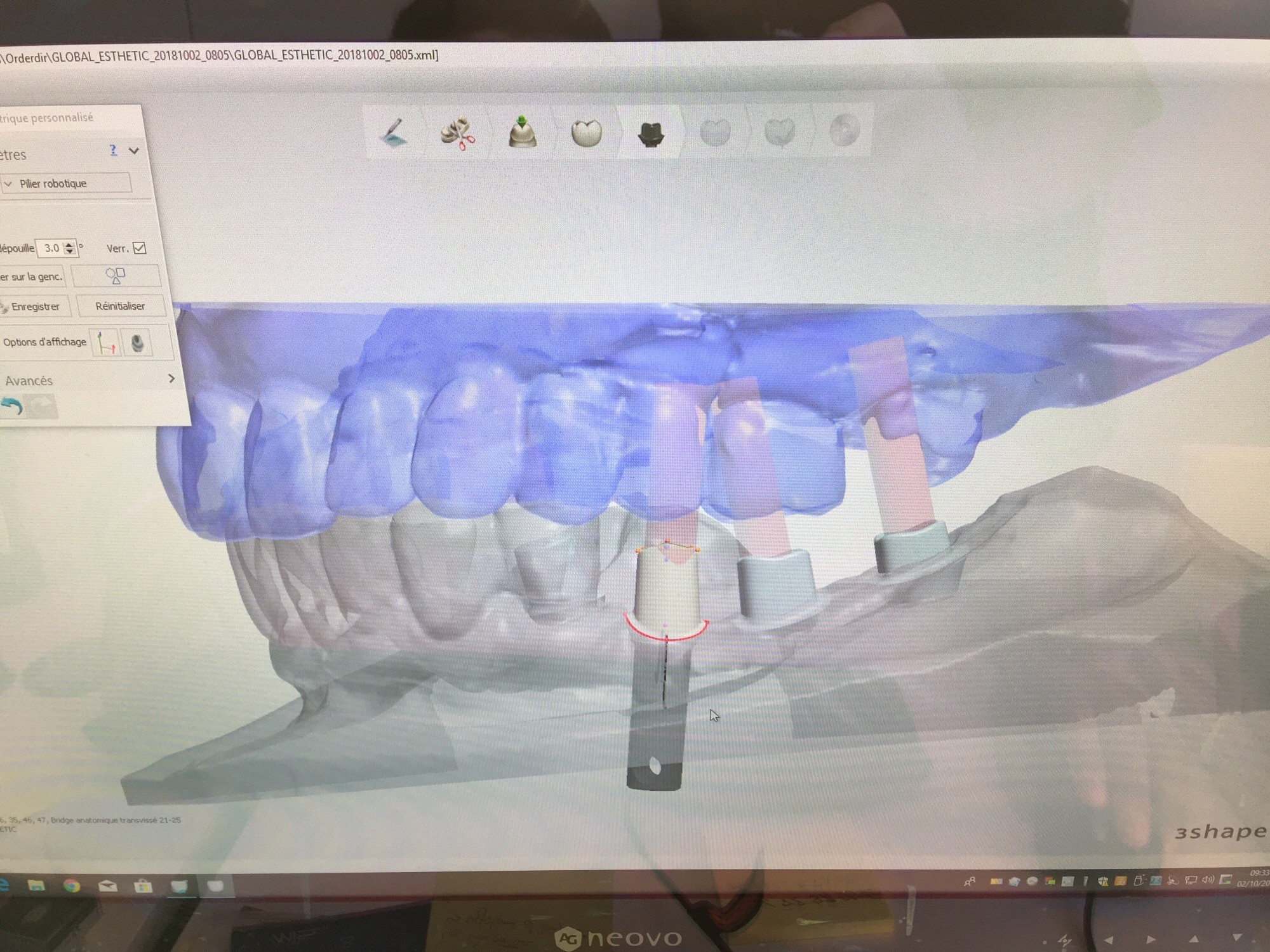Screen dimensions: 1270x952
Task: Click the 3.0 angle input field
Action: (x=51, y=248)
